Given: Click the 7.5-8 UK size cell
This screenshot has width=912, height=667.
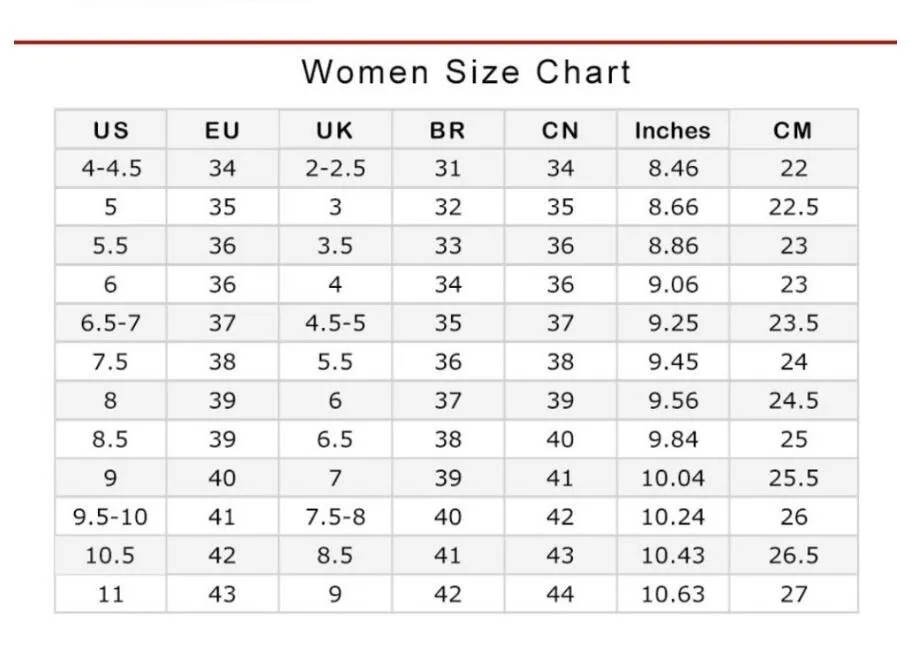Looking at the screenshot, I should tap(335, 516).
